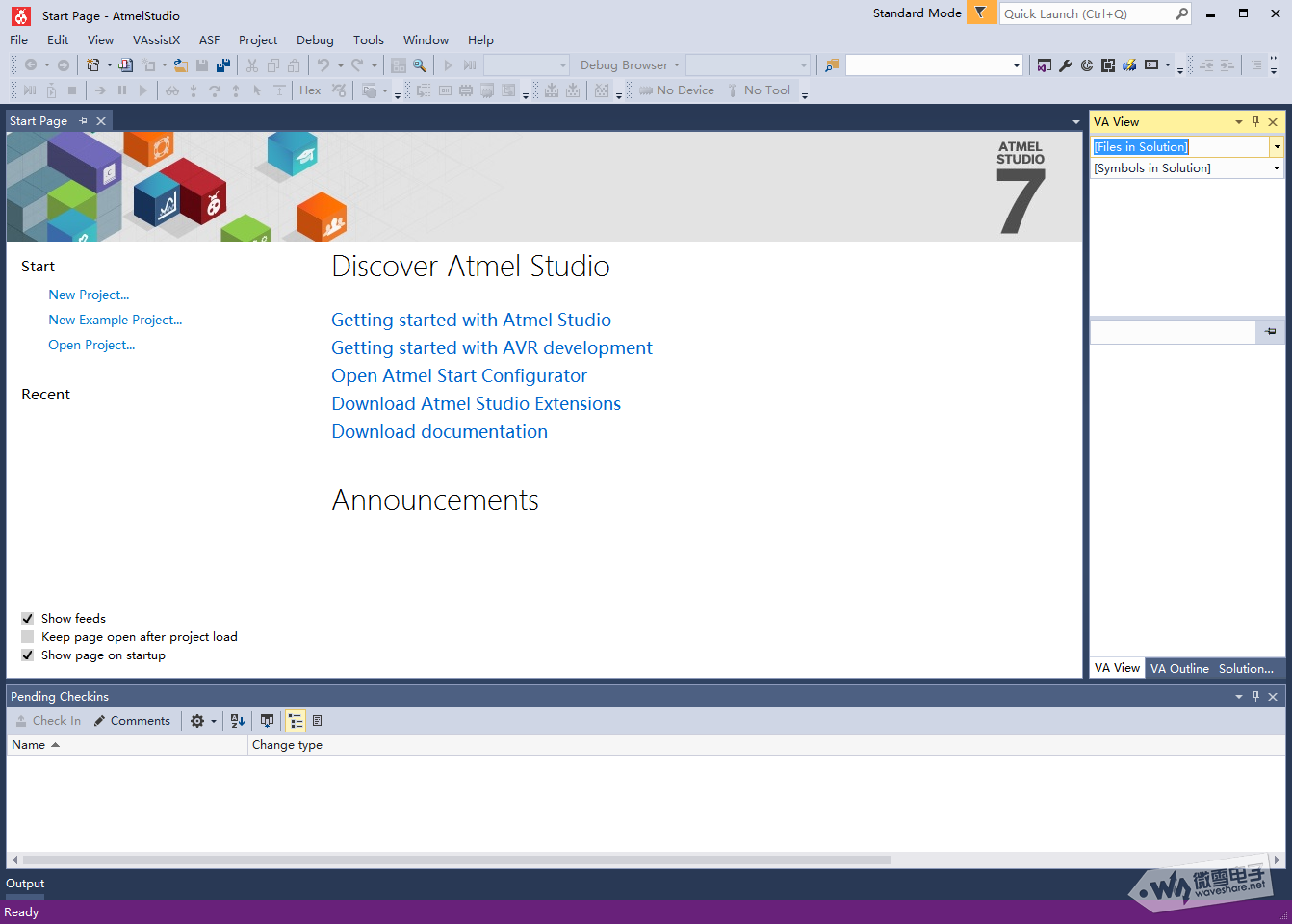Viewport: 1292px width, 924px height.
Task: Click the Find in Files icon
Action: coord(832,65)
